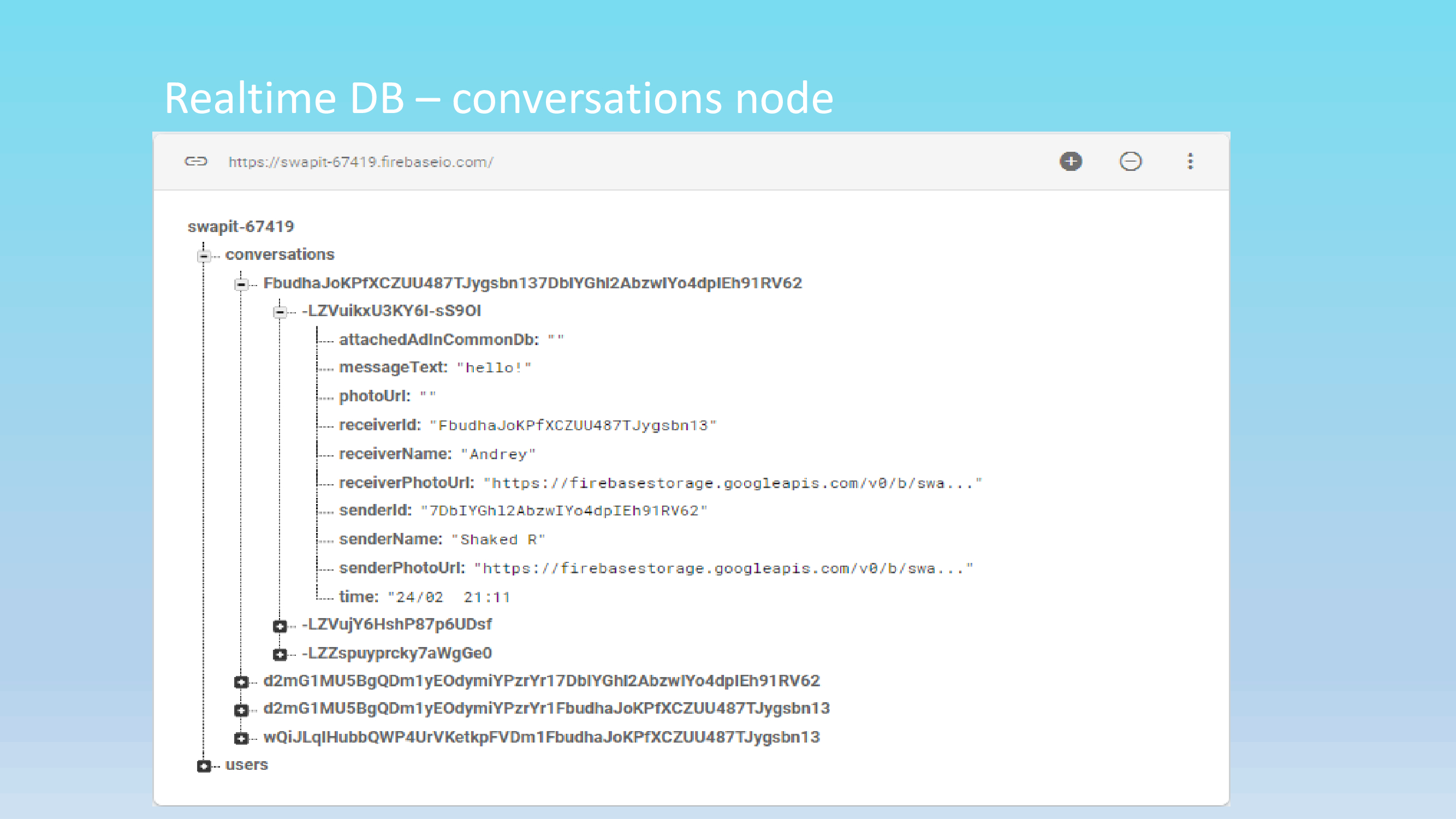Collapse the FbudhaJoKPfXCZUU487 conversation node
The width and height of the screenshot is (1456, 819).
[241, 285]
